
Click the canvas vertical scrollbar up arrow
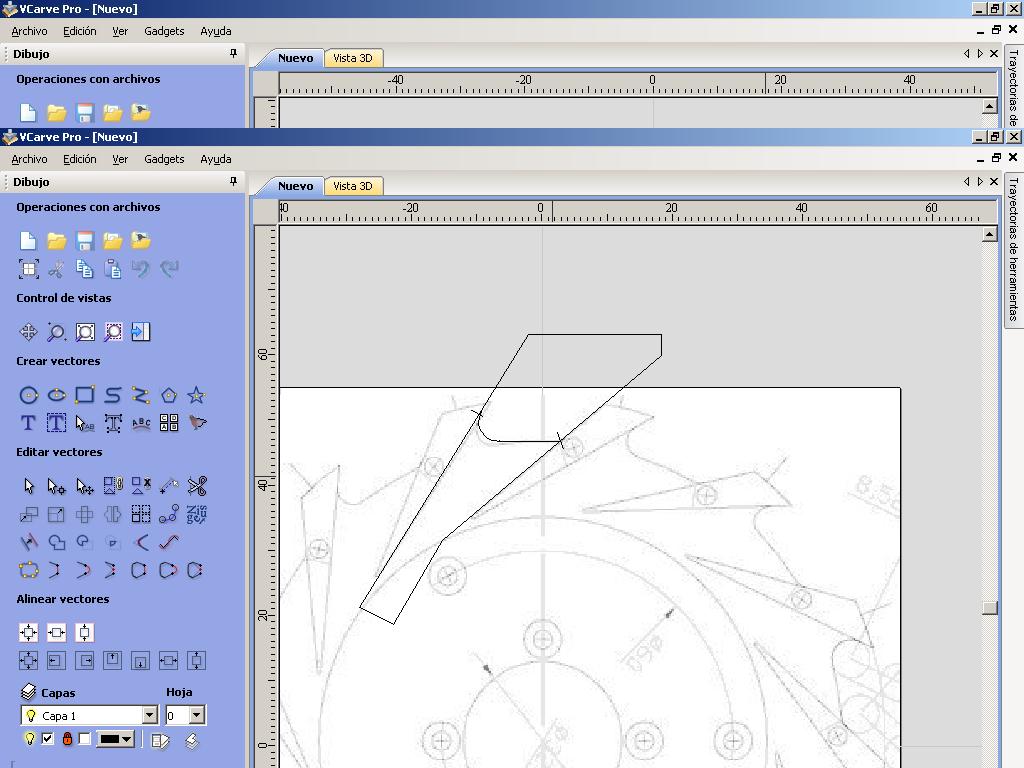coord(989,234)
